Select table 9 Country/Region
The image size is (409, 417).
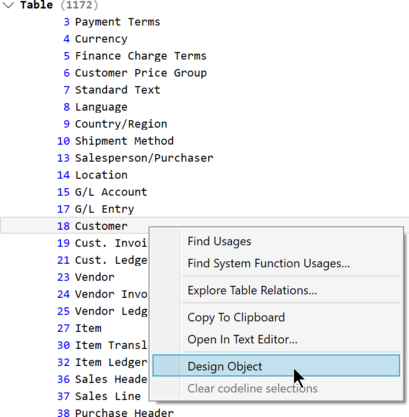[115, 124]
